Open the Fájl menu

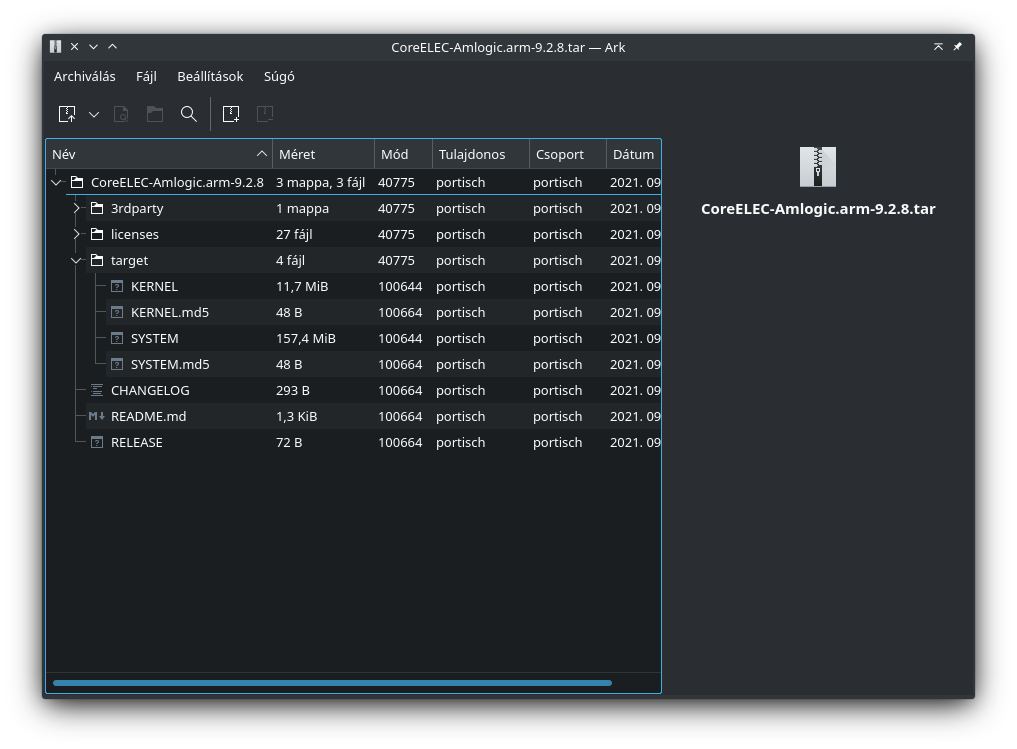coord(146,77)
